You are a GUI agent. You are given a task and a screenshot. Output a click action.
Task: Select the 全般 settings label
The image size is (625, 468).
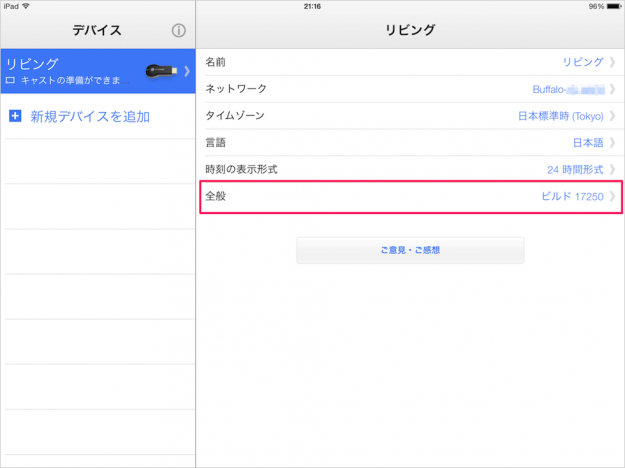216,197
